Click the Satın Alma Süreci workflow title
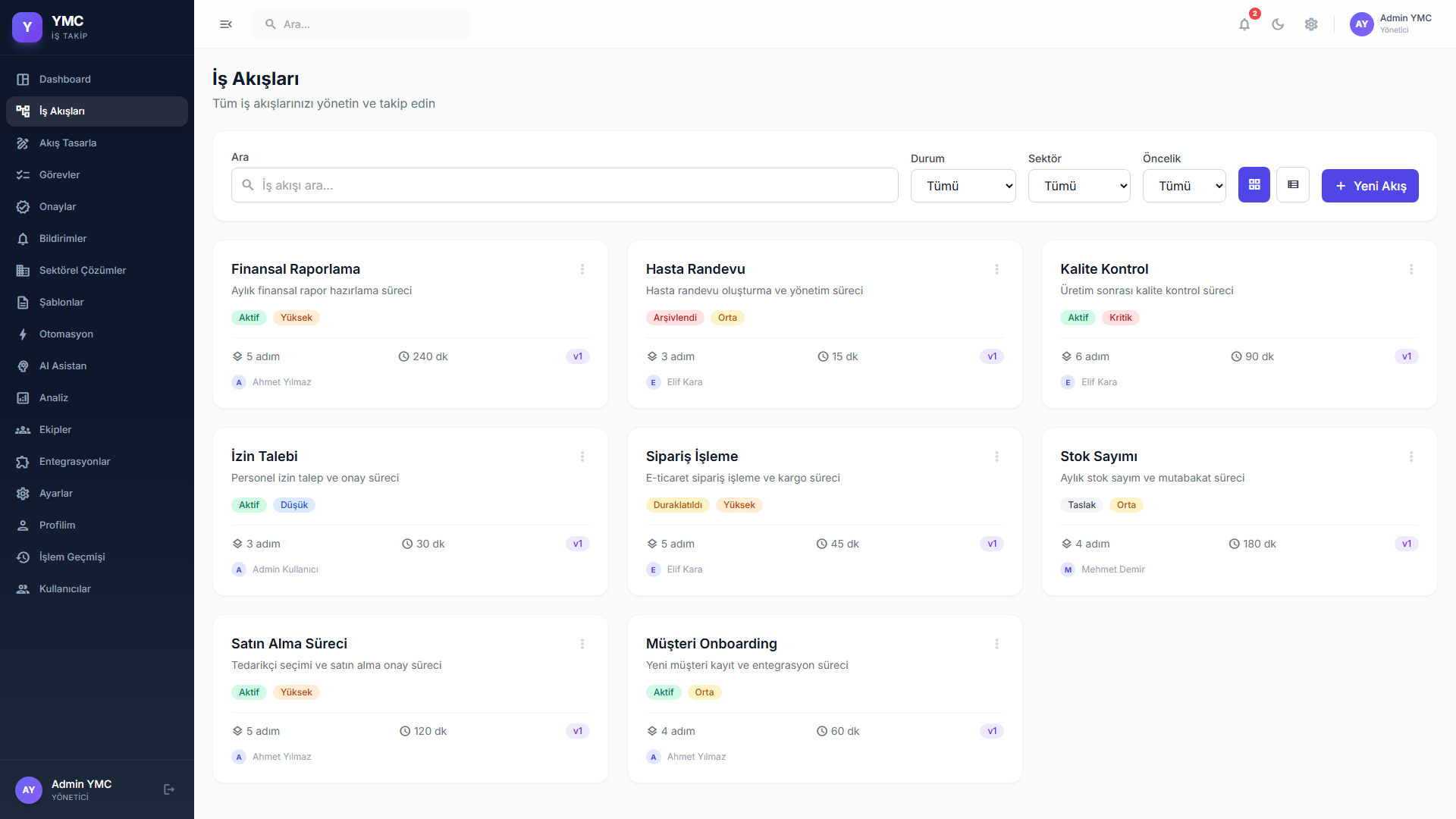 289,644
